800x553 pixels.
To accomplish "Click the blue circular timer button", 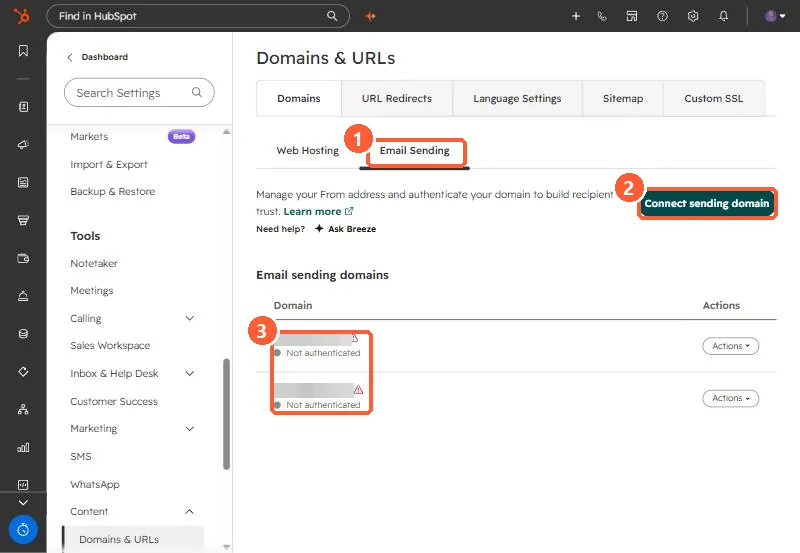I will click(23, 530).
